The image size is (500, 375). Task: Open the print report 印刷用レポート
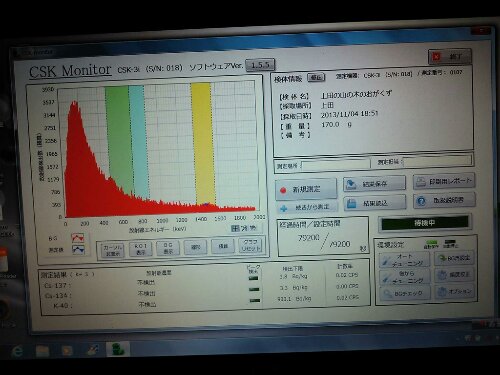[x=444, y=182]
